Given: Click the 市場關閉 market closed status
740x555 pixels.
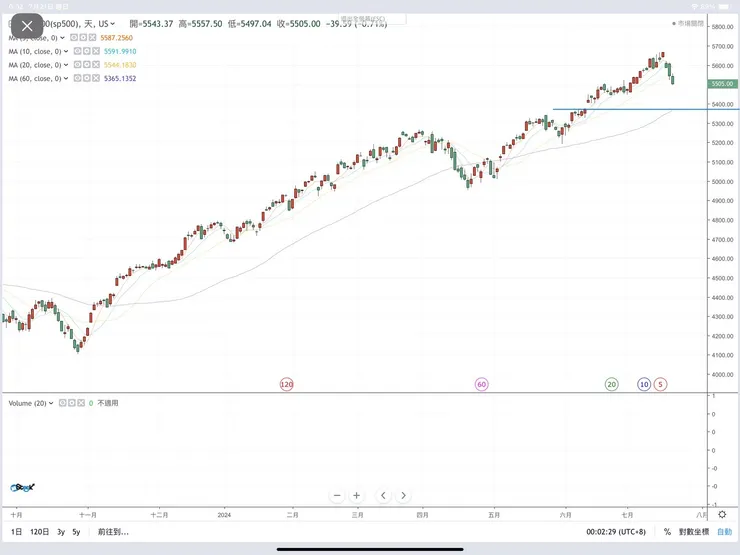Looking at the screenshot, I should point(688,23).
